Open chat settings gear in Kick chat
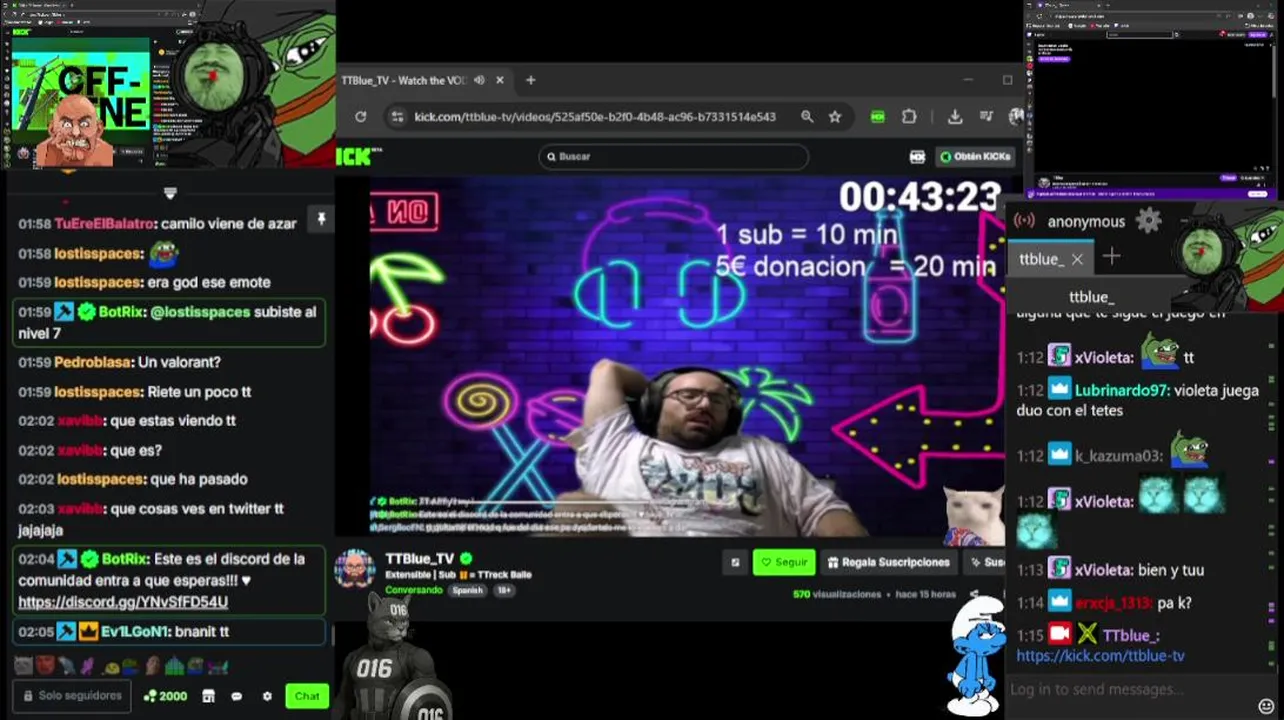This screenshot has width=1284, height=720. tap(267, 696)
